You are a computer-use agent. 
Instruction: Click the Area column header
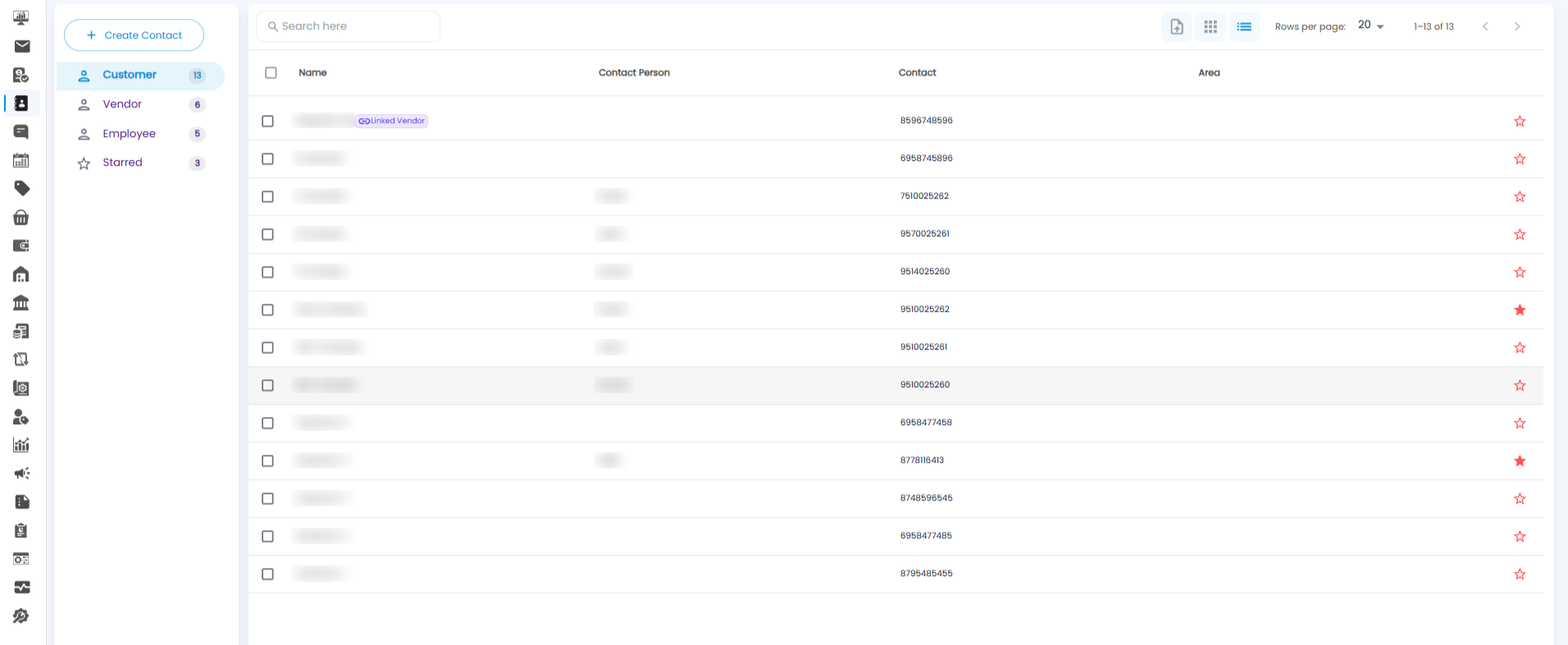click(x=1209, y=73)
